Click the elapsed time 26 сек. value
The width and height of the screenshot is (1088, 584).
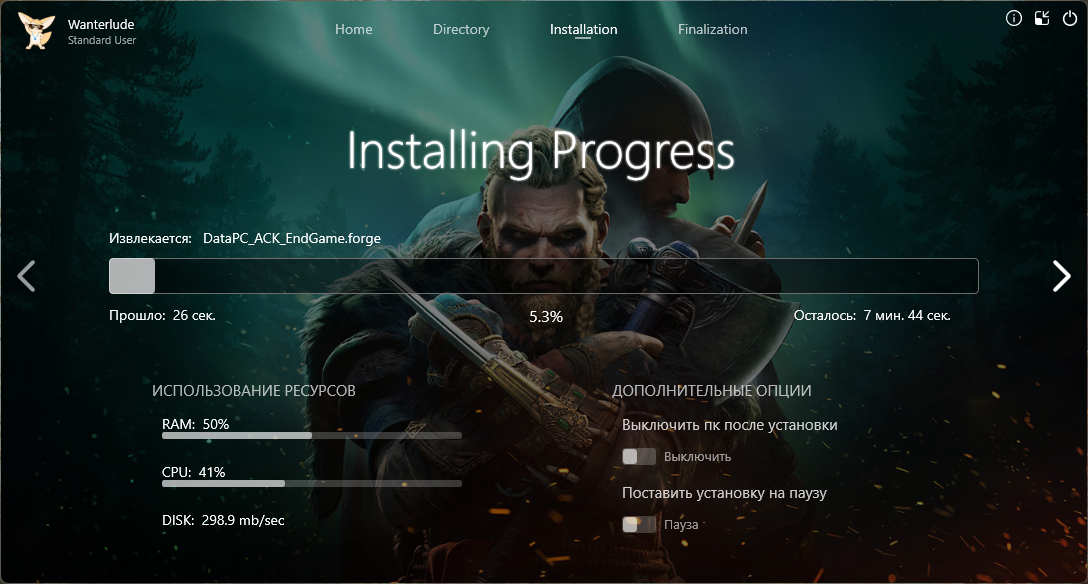[x=194, y=315]
